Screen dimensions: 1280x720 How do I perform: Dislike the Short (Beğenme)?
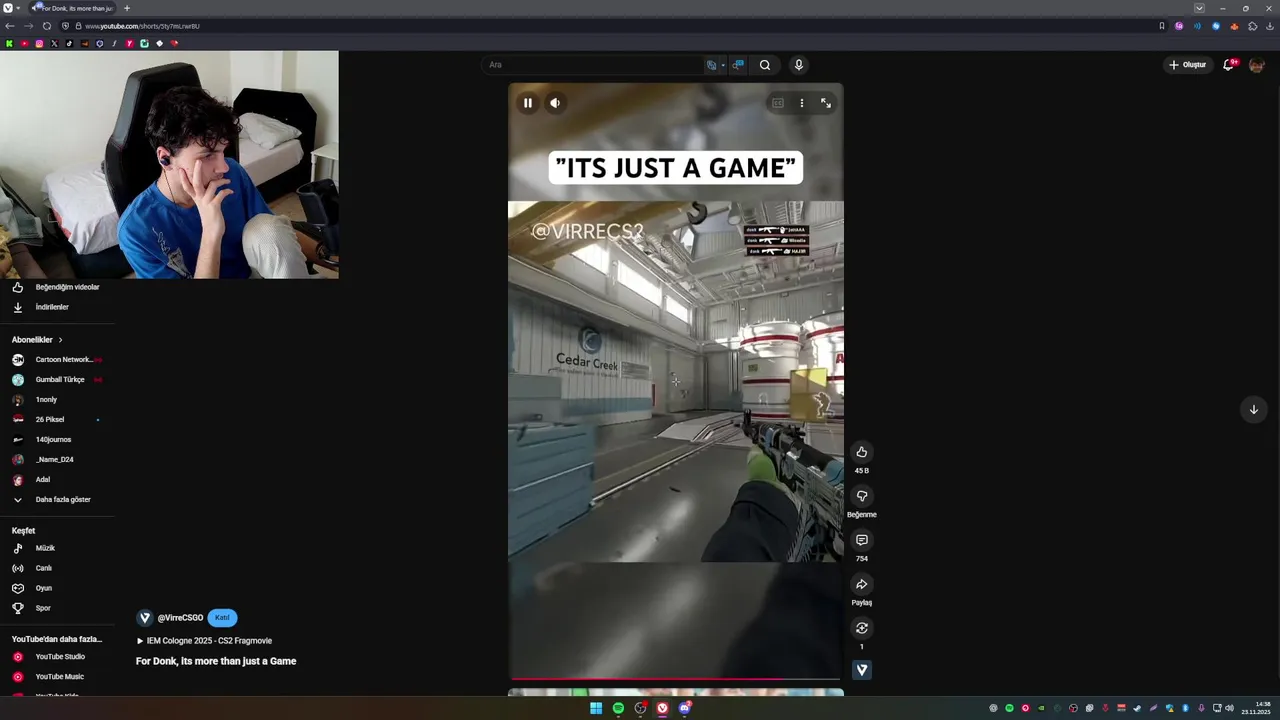[861, 496]
